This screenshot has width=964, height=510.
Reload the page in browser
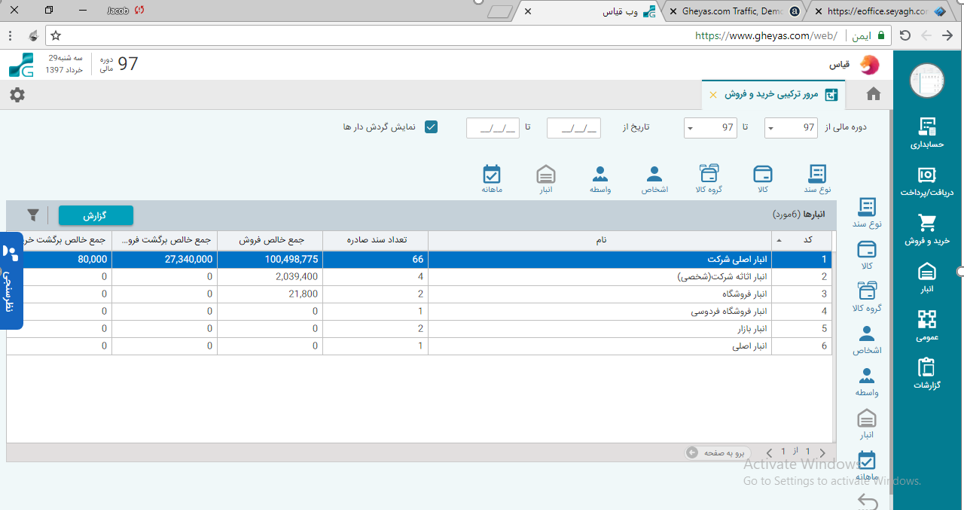point(905,36)
